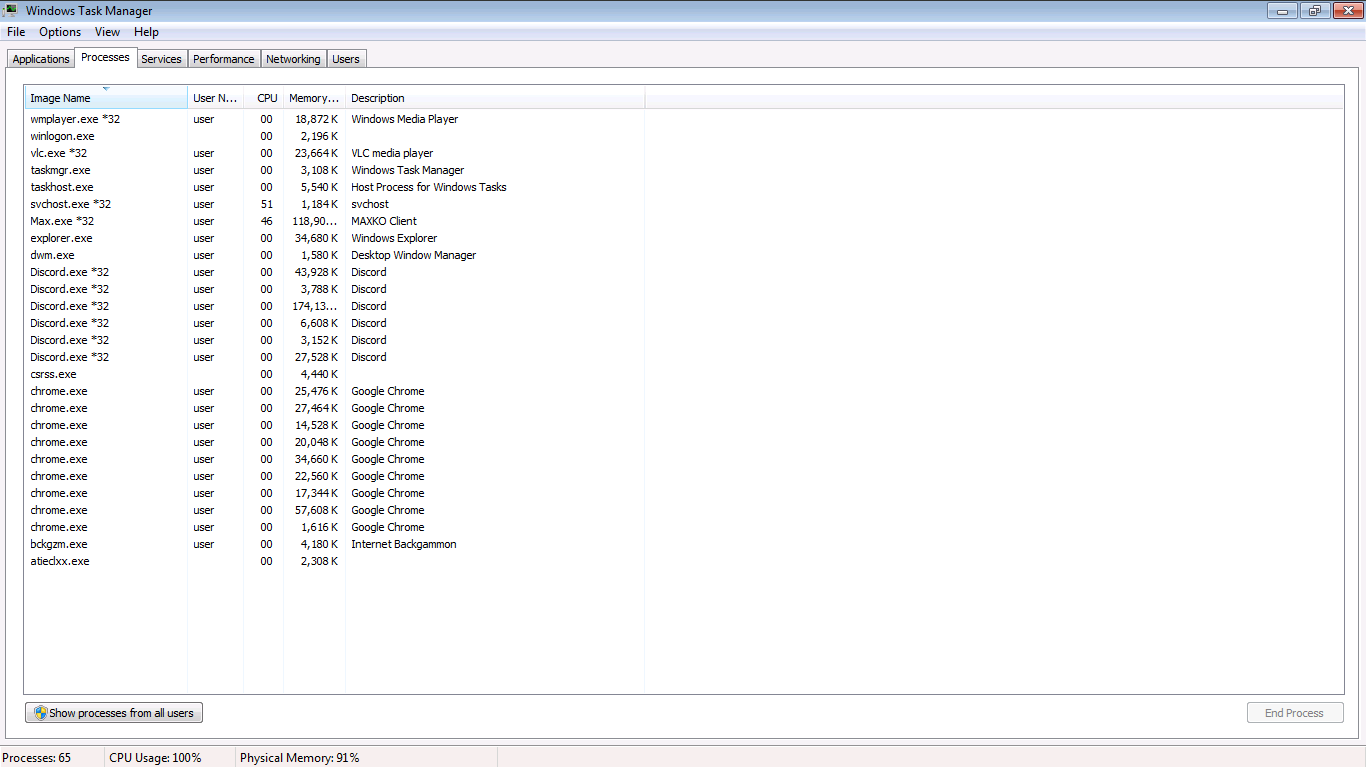Image resolution: width=1366 pixels, height=768 pixels.
Task: Click the Processes: 65 status entry
Action: pyautogui.click(x=37, y=758)
